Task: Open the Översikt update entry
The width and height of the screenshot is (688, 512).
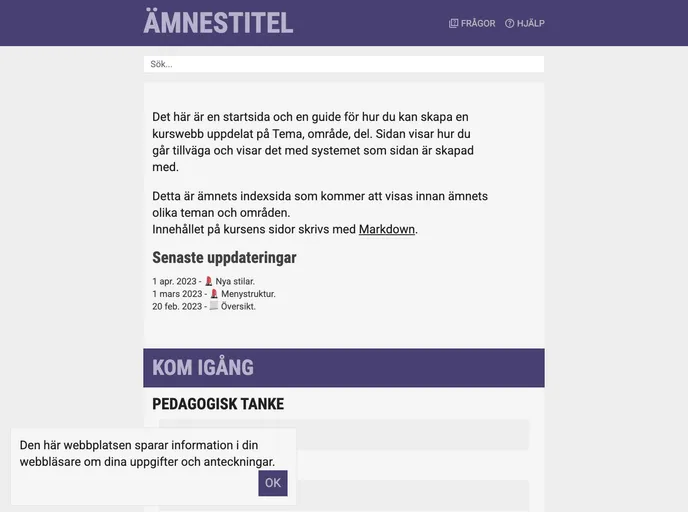Action: point(238,307)
